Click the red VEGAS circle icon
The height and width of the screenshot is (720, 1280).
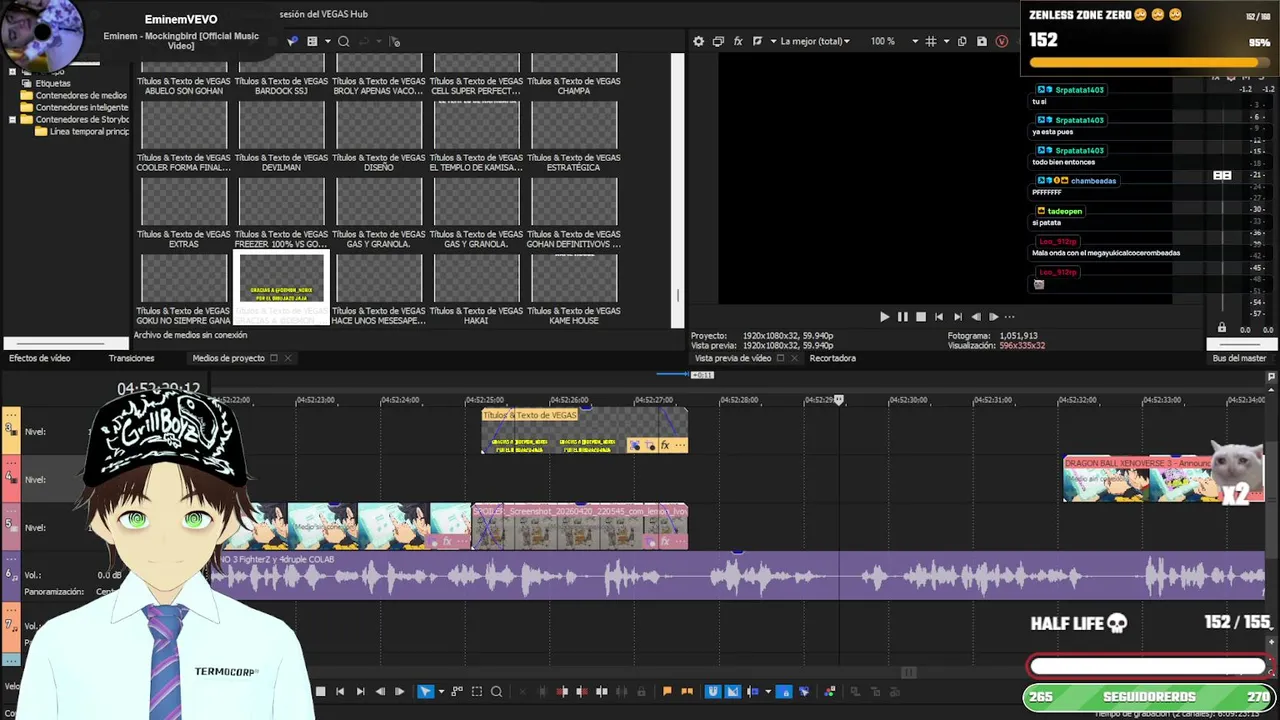pyautogui.click(x=1002, y=41)
